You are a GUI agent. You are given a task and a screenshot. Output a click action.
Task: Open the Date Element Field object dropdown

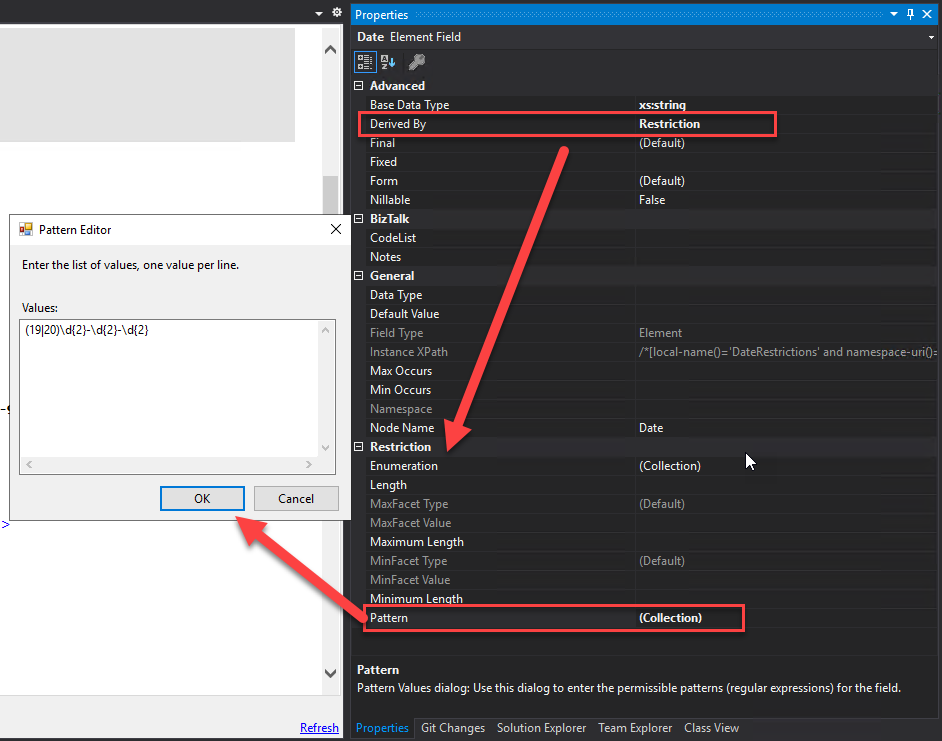(931, 38)
